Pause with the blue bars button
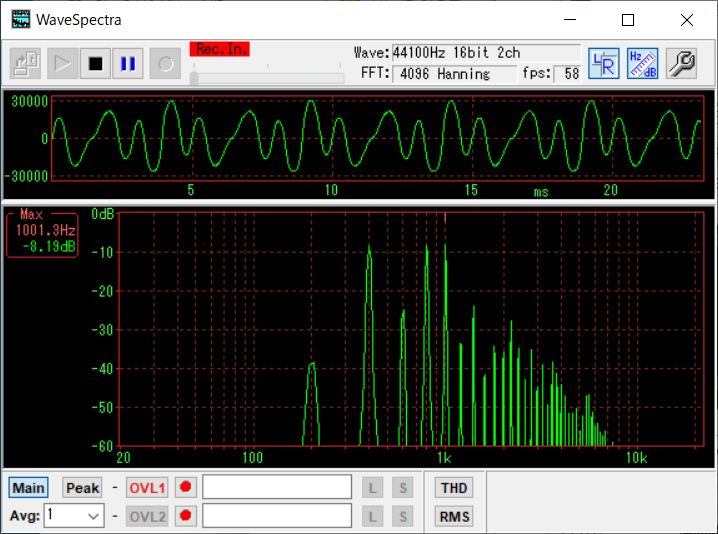The height and width of the screenshot is (534, 718). tap(128, 63)
